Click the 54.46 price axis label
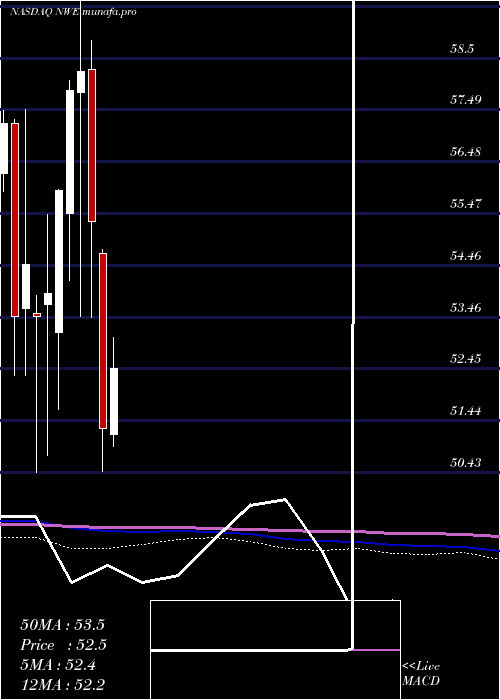The image size is (500, 700). point(466,256)
